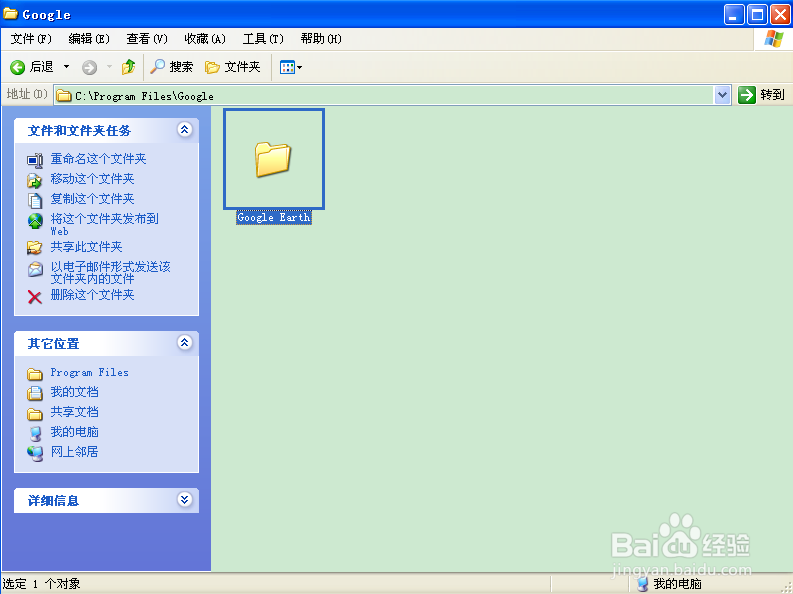The height and width of the screenshot is (594, 793).
Task: Click 共享此文件夹 link
Action: click(86, 247)
